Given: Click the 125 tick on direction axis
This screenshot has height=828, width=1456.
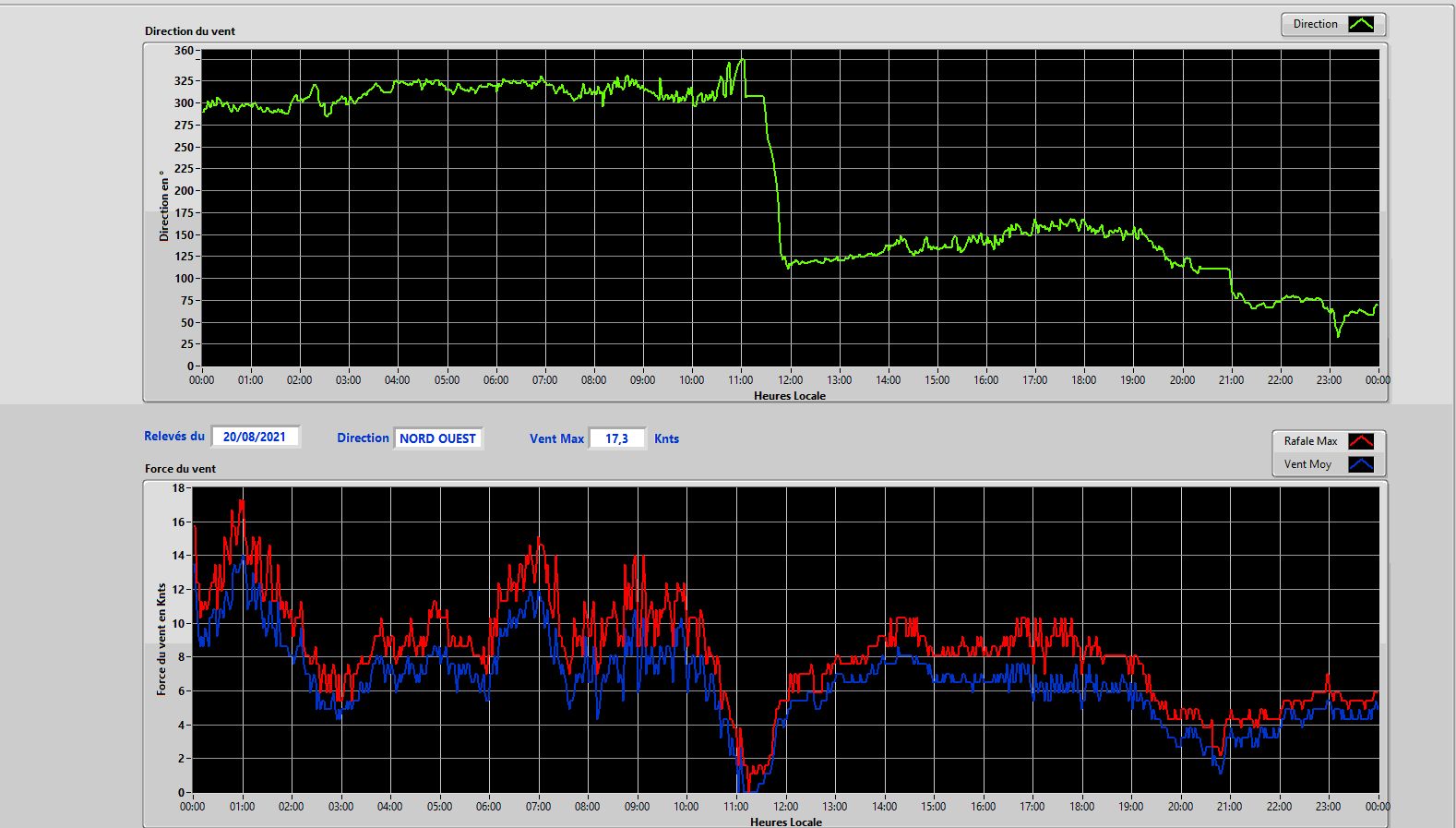Looking at the screenshot, I should (184, 257).
